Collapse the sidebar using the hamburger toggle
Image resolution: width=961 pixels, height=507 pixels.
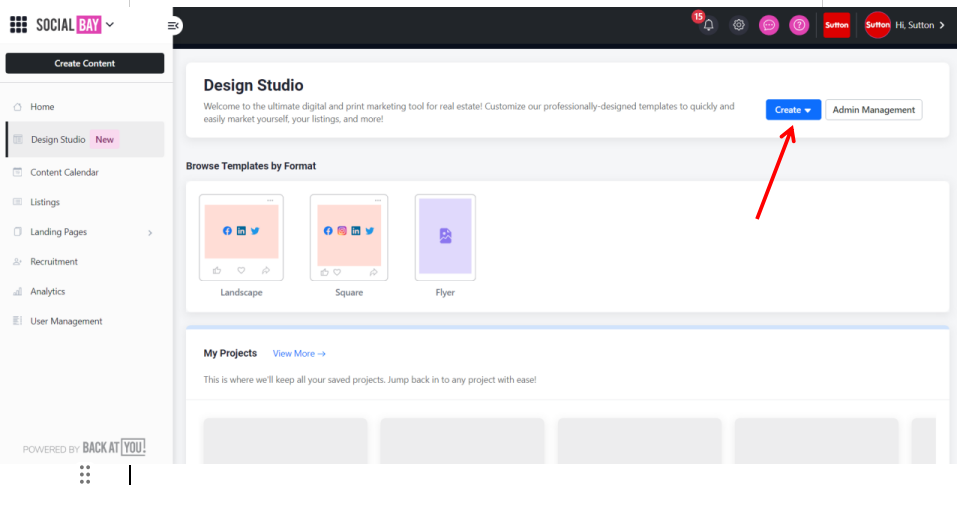tap(173, 25)
